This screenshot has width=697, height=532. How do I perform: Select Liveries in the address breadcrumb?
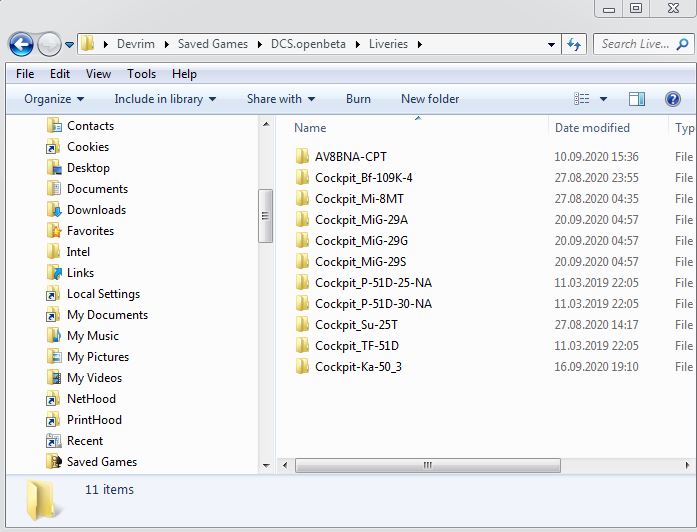388,44
